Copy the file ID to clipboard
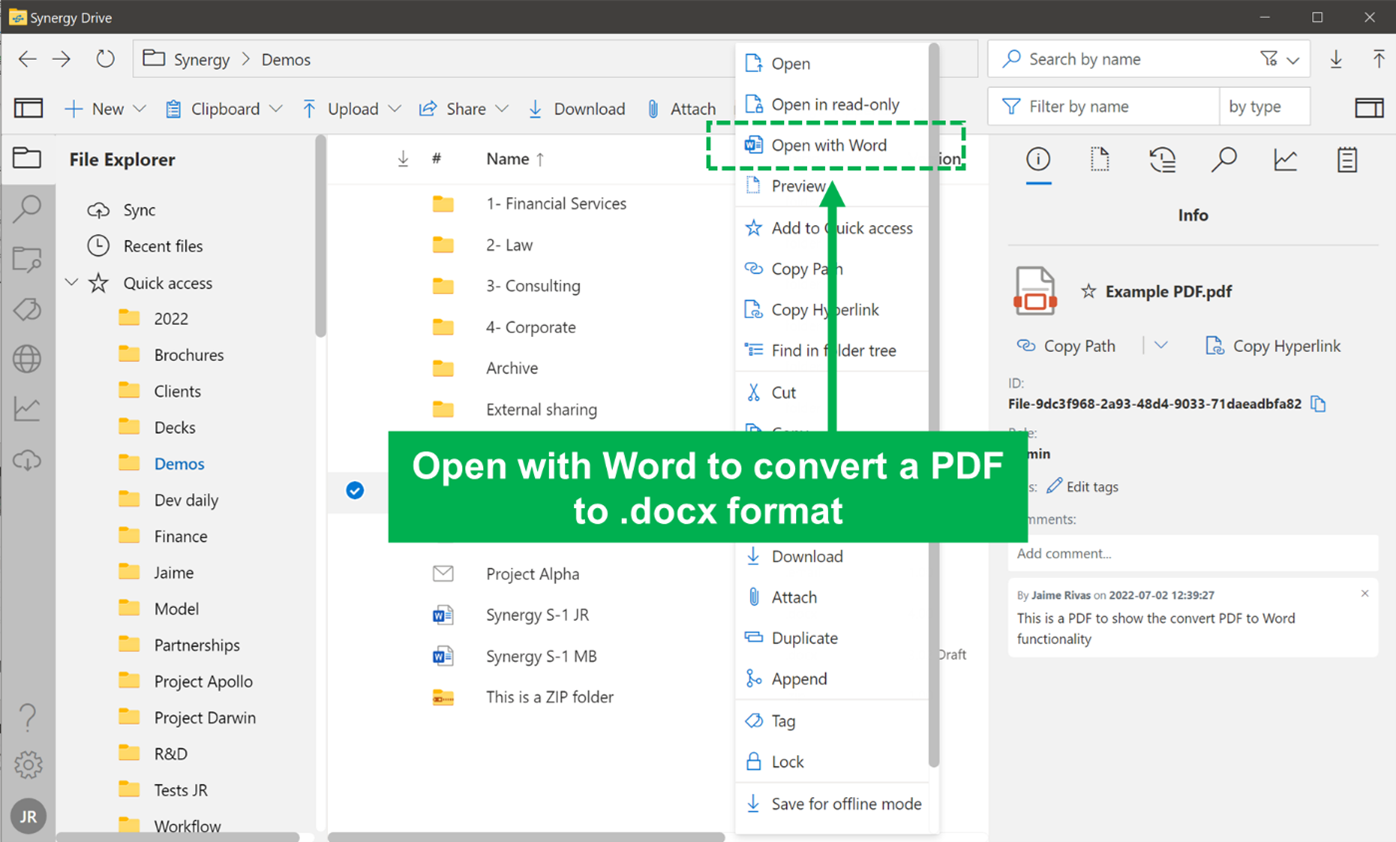Image resolution: width=1396 pixels, height=842 pixels. pos(1318,404)
